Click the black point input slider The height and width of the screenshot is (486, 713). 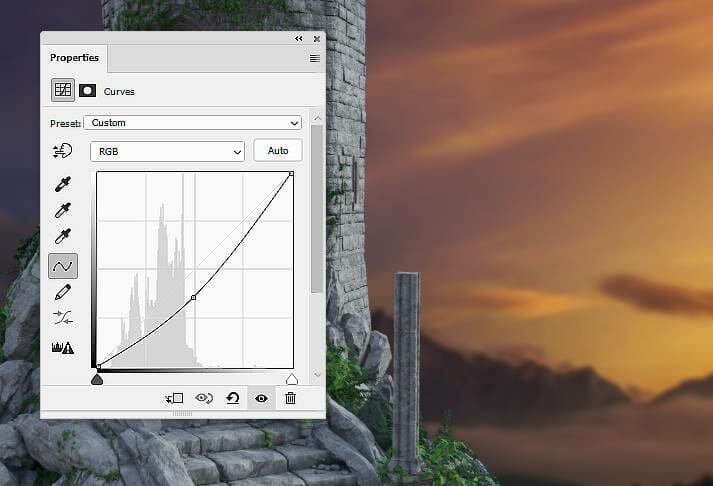(97, 379)
